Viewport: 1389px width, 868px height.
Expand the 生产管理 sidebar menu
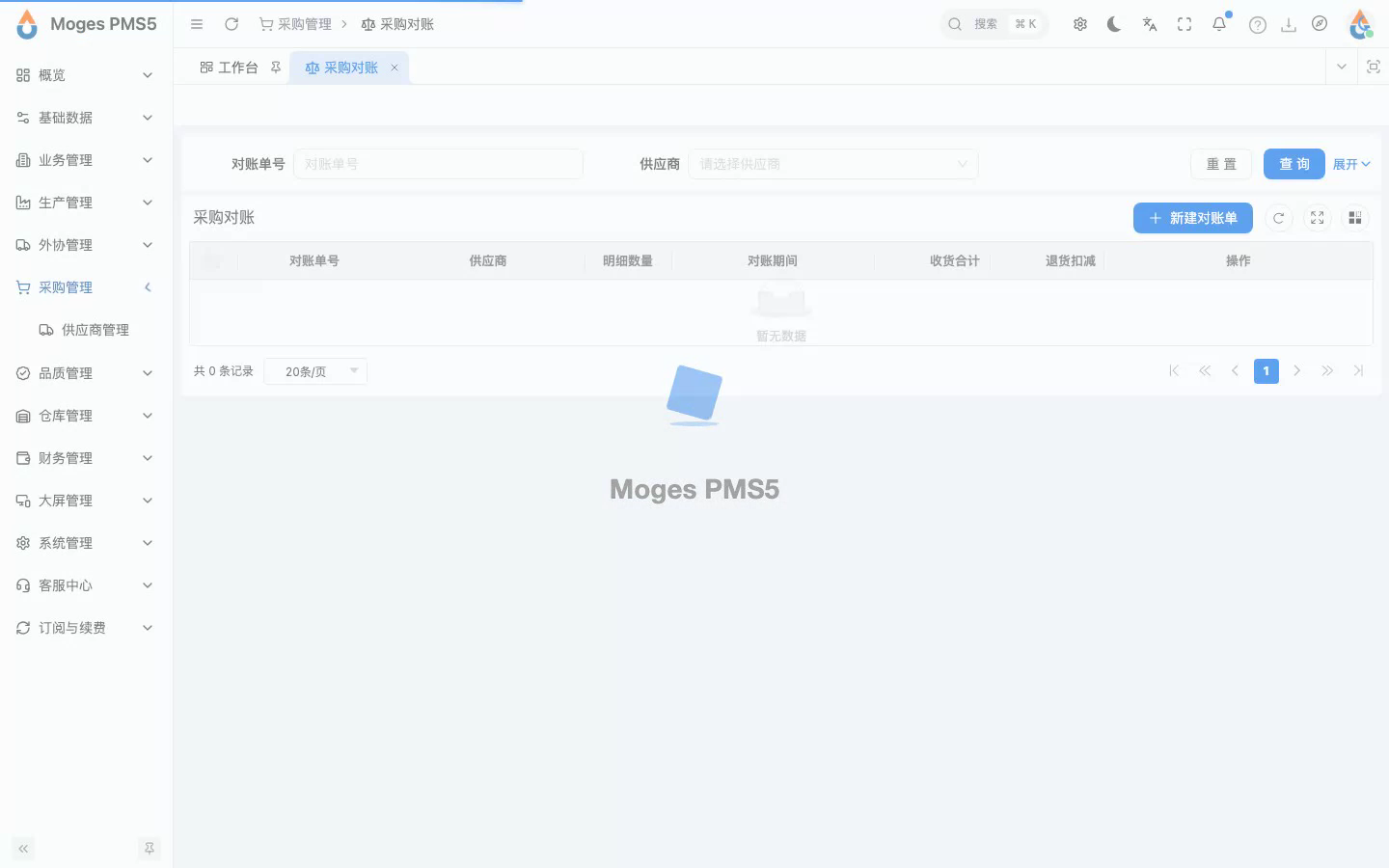[87, 203]
